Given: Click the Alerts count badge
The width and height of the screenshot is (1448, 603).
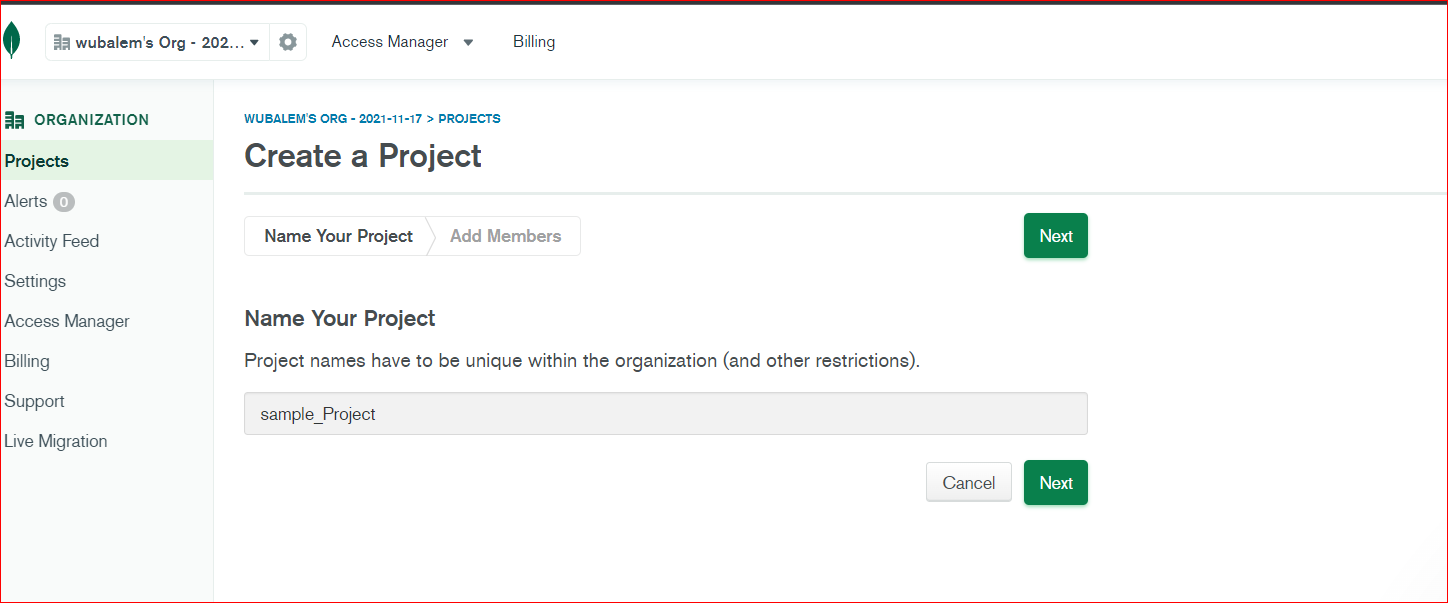Looking at the screenshot, I should point(64,202).
